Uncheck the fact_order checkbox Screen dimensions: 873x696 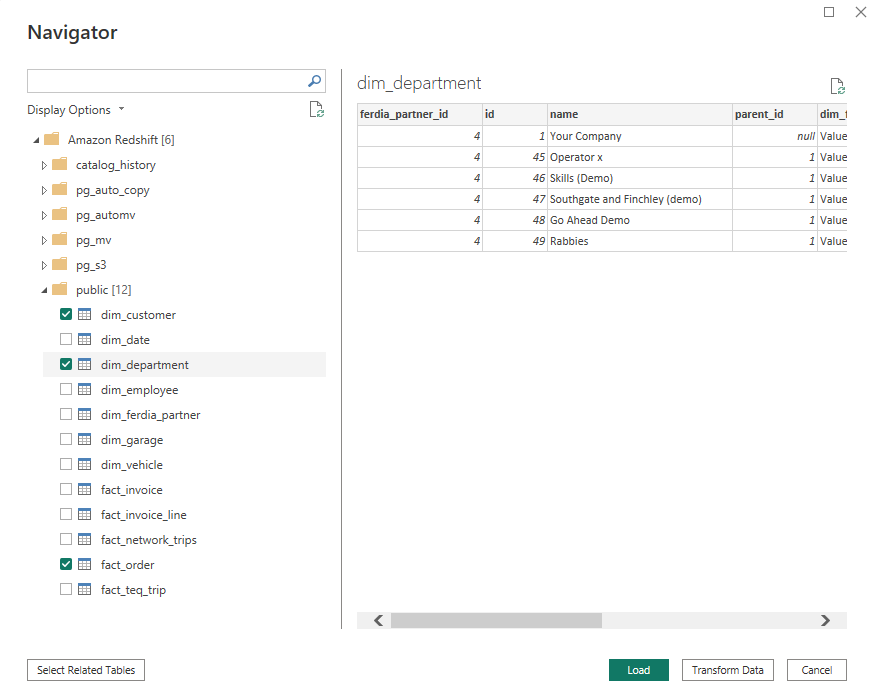66,564
